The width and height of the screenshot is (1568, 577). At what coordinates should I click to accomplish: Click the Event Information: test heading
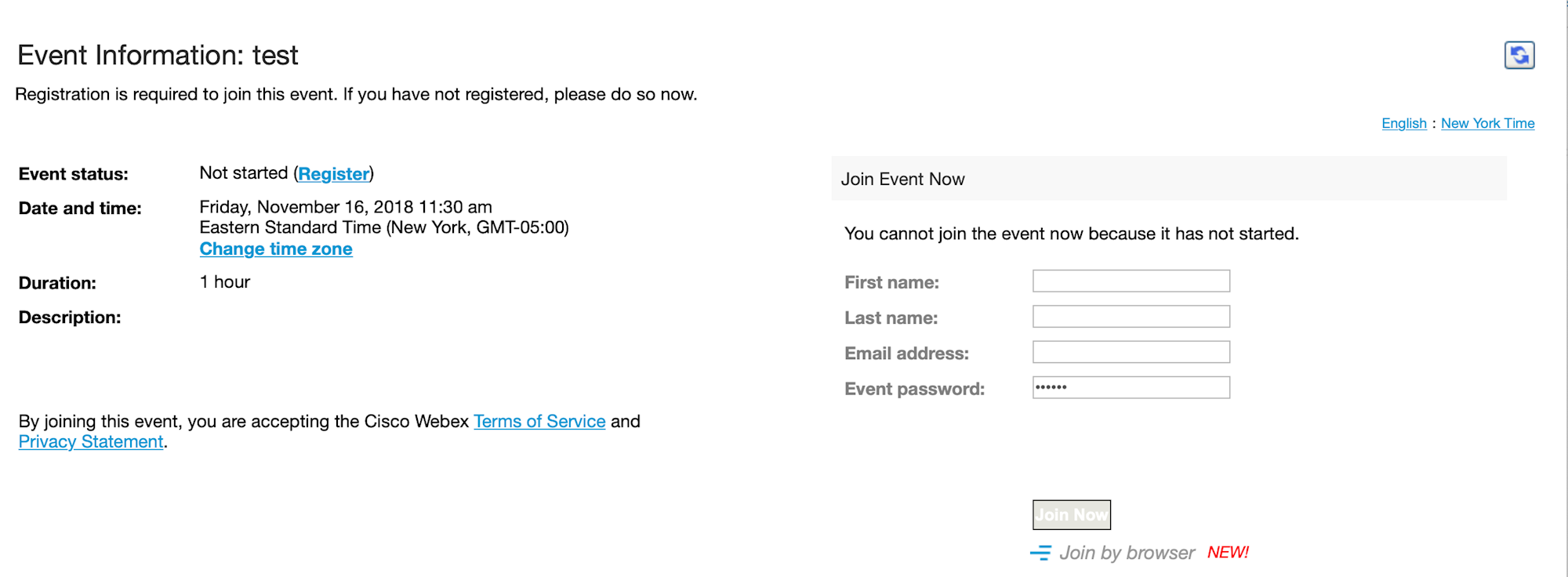158,56
